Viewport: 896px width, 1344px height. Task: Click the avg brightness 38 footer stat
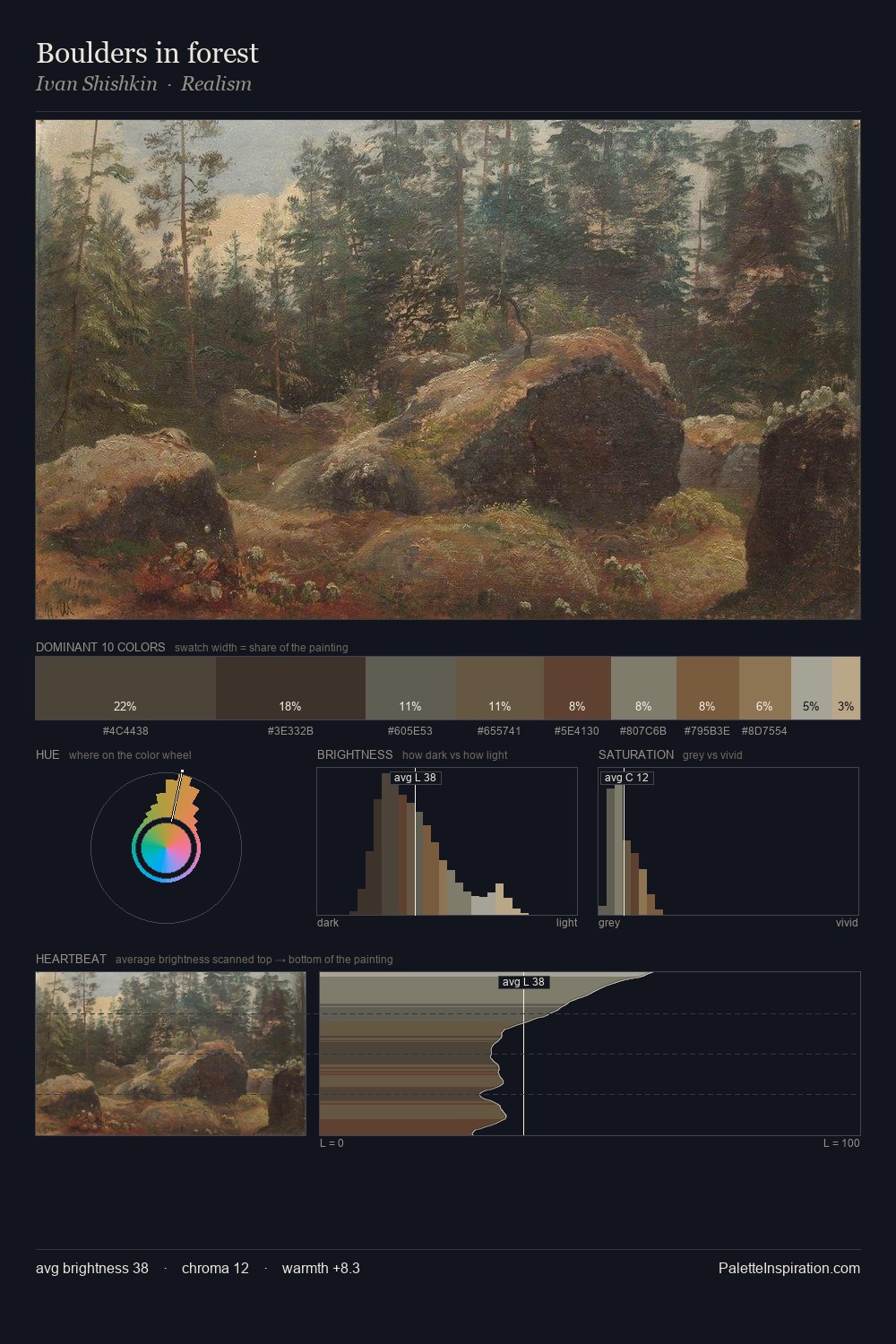[x=92, y=1268]
